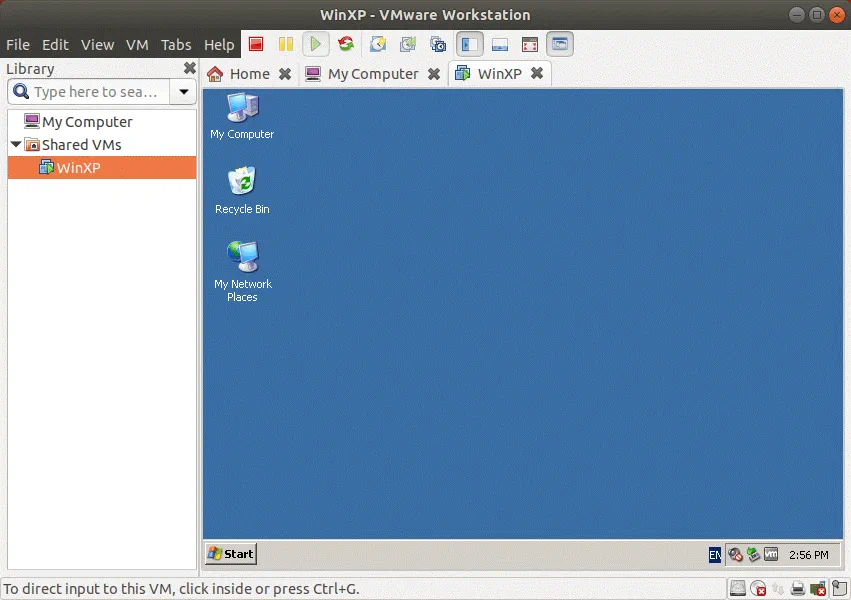Revert to the previous snapshot icon
This screenshot has width=851, height=600.
point(407,44)
